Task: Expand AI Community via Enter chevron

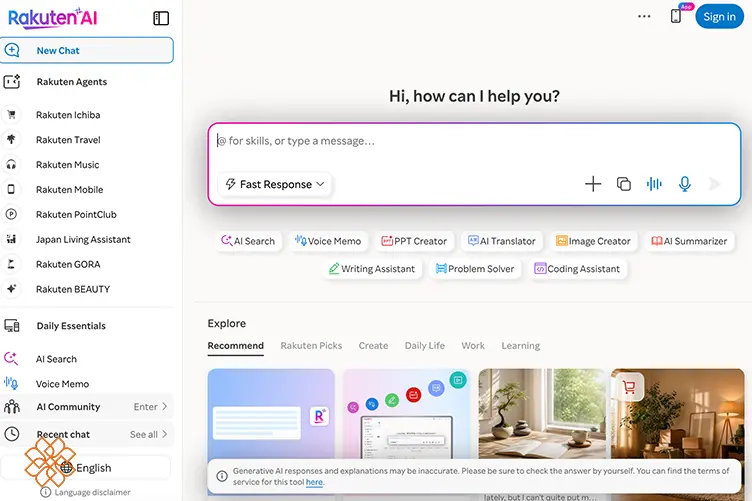Action: click(151, 407)
